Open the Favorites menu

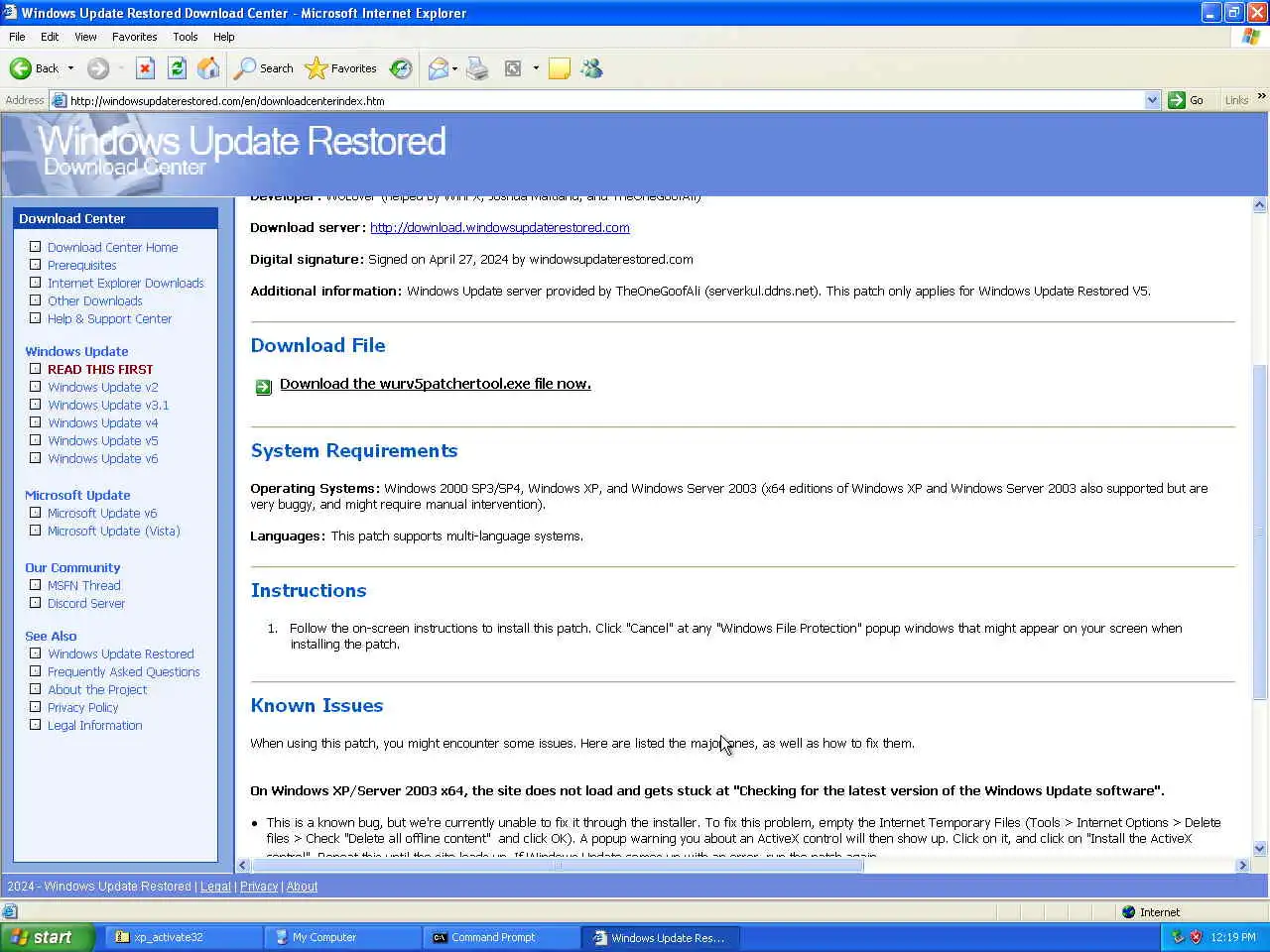pos(134,37)
